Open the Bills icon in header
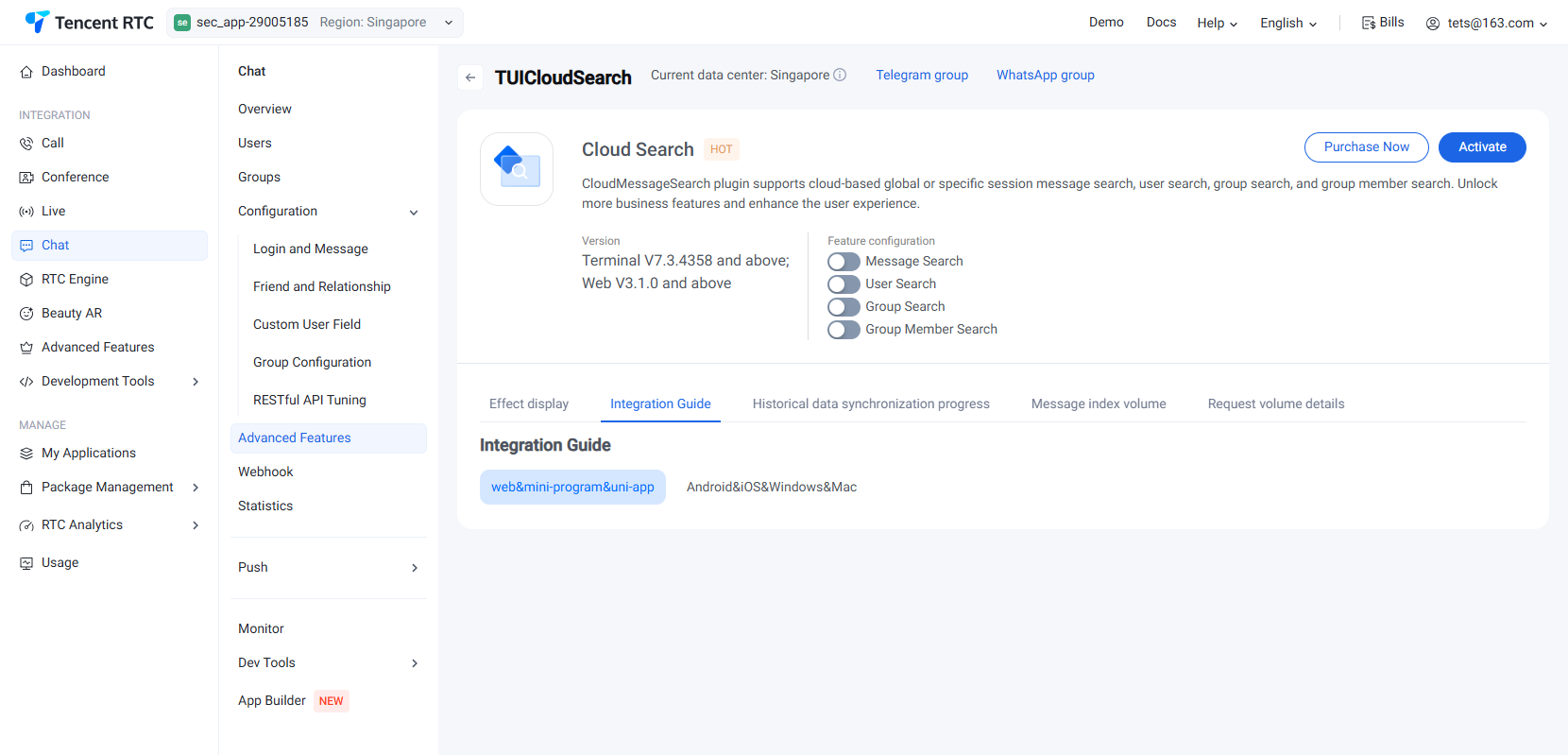The image size is (1568, 755). (1368, 23)
